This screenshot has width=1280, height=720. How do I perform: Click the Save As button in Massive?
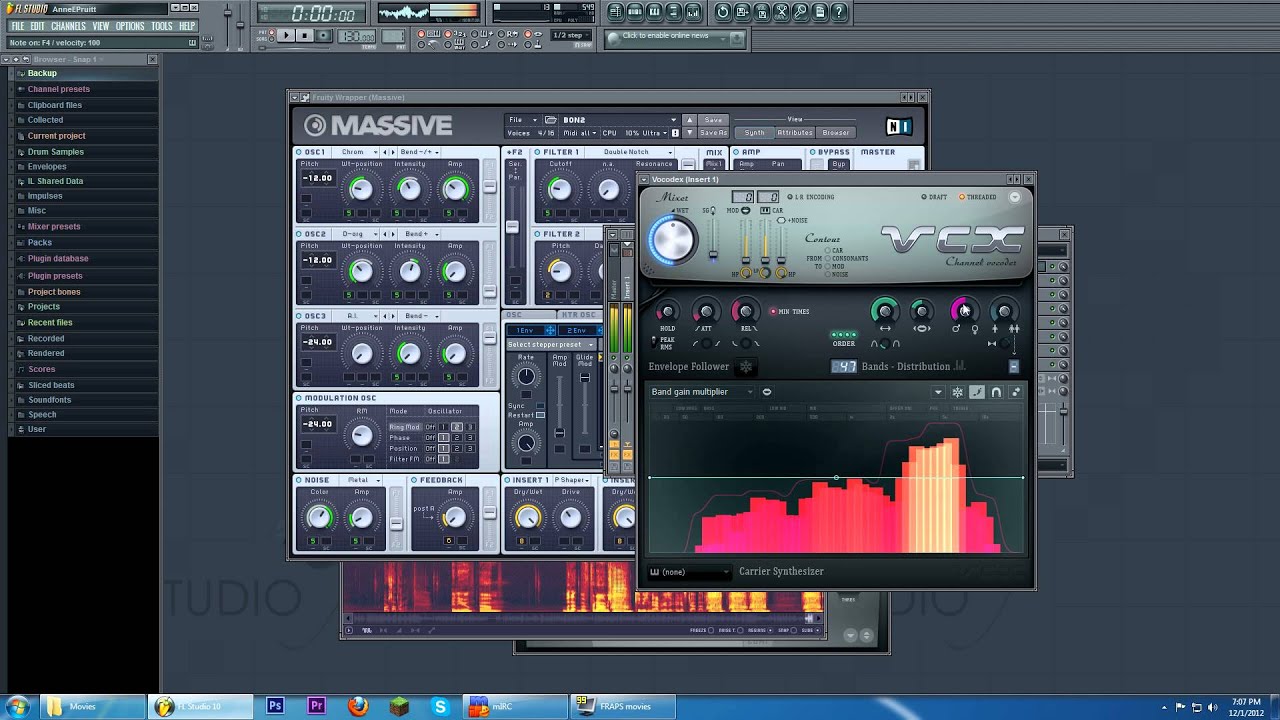[713, 133]
